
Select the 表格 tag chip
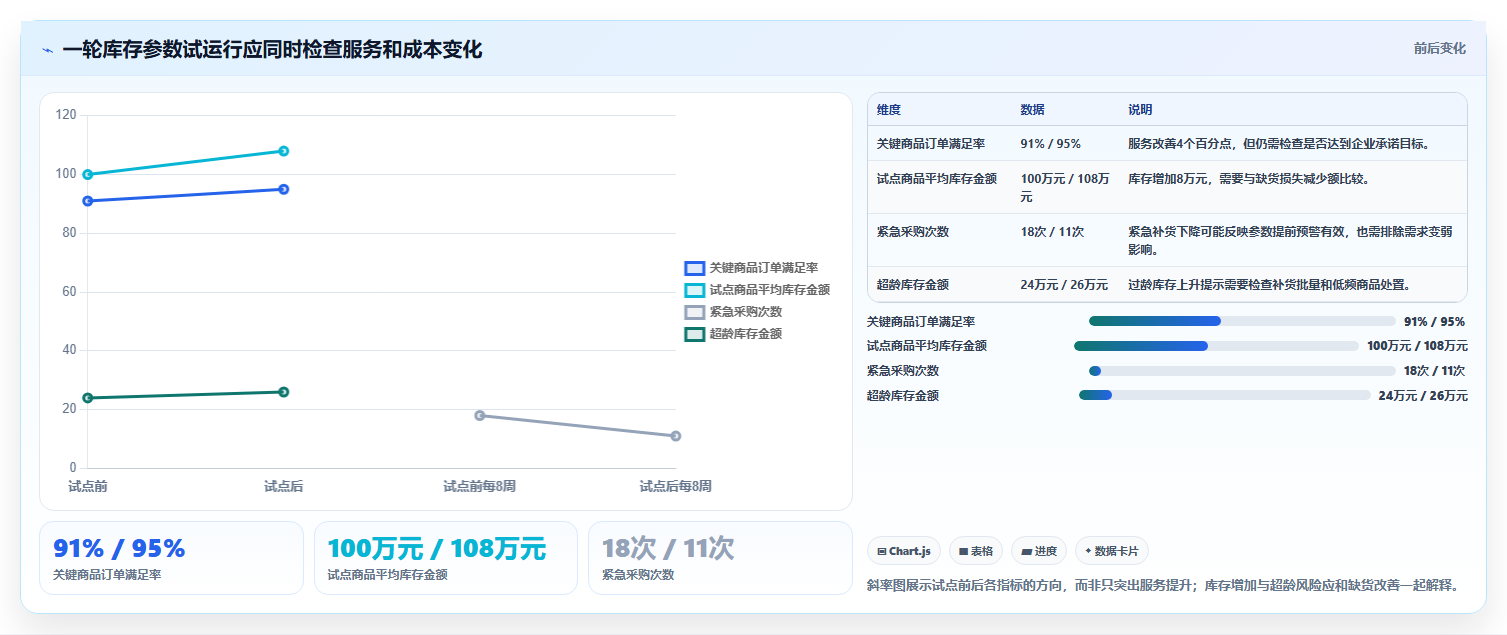976,551
